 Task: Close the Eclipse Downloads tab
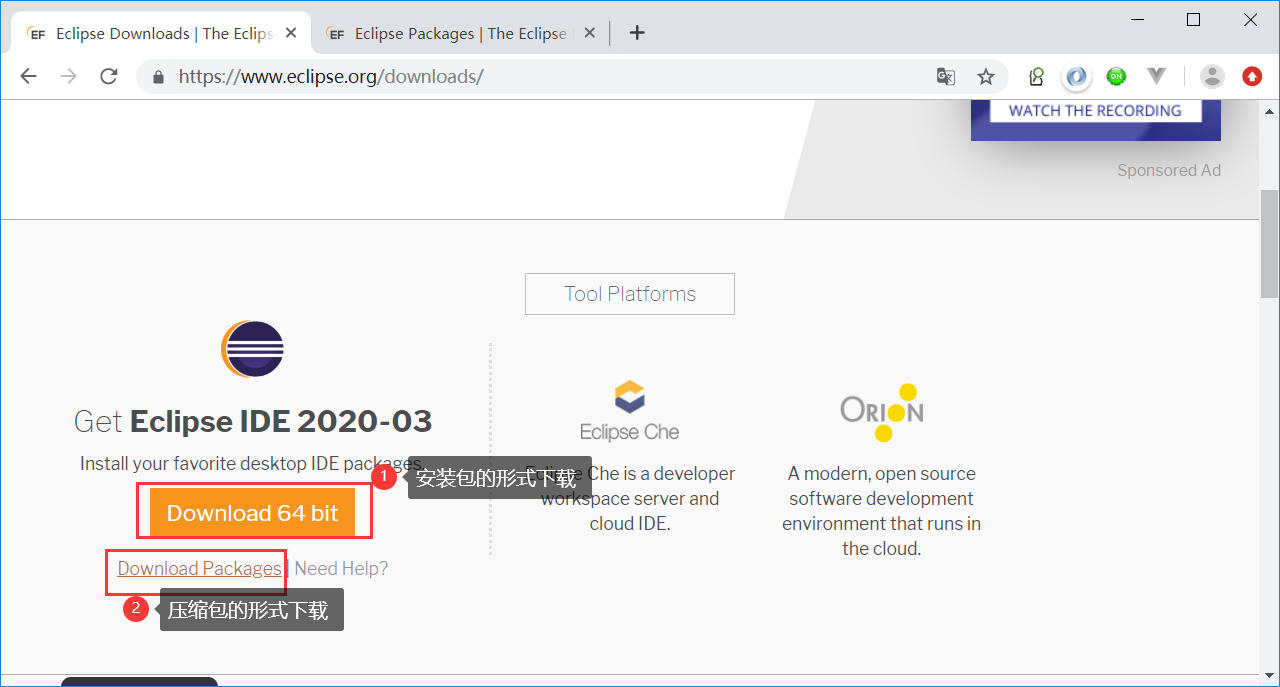(291, 33)
